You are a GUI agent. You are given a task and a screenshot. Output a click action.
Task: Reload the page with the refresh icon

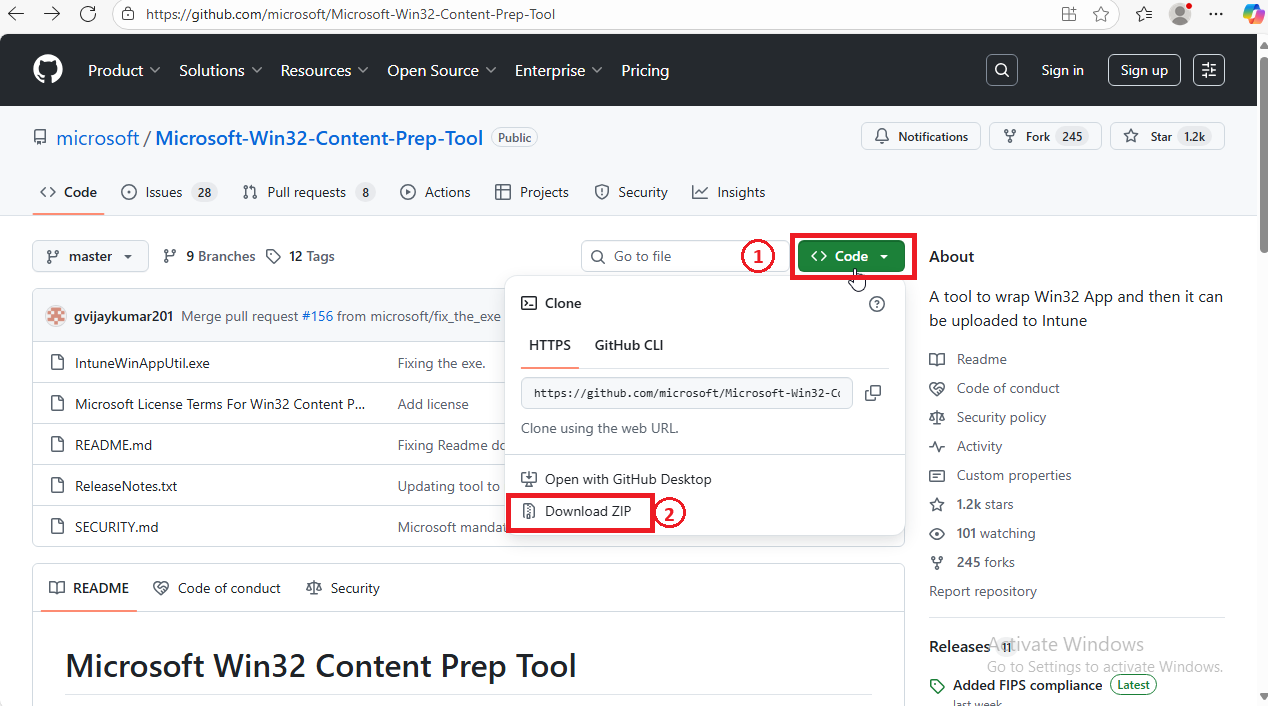click(x=88, y=14)
